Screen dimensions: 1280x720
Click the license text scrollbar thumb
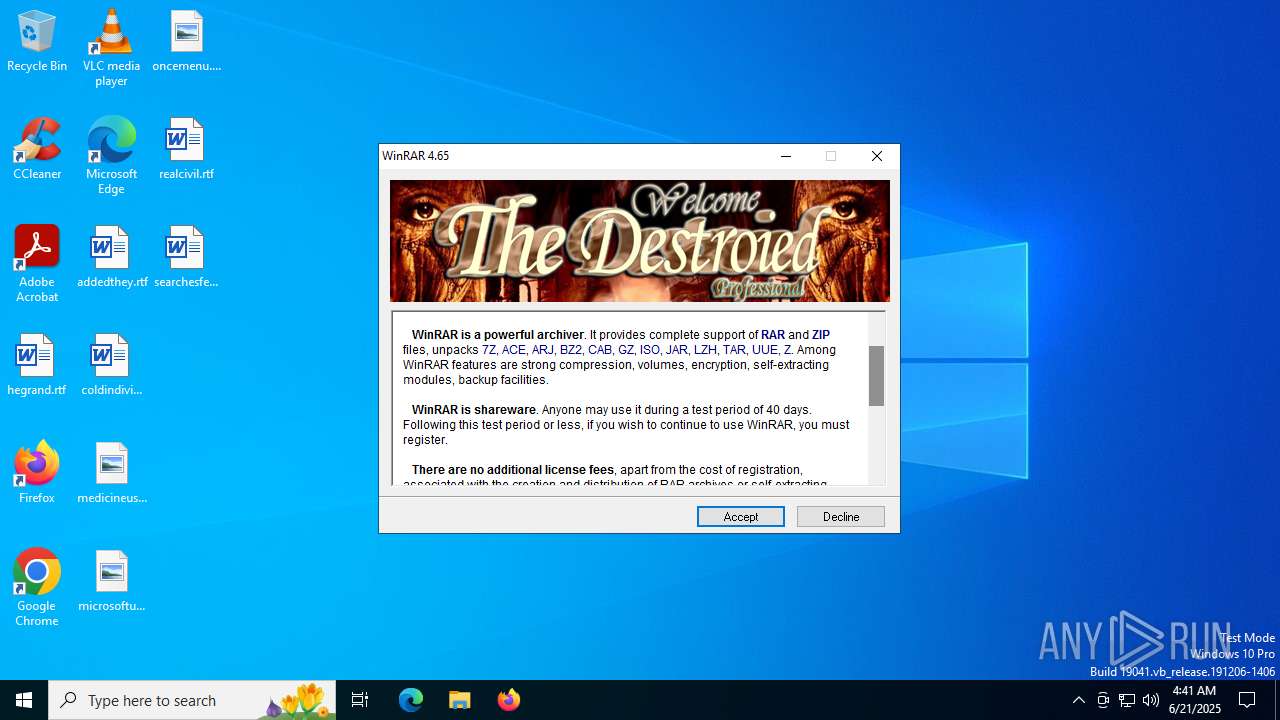pyautogui.click(x=876, y=376)
